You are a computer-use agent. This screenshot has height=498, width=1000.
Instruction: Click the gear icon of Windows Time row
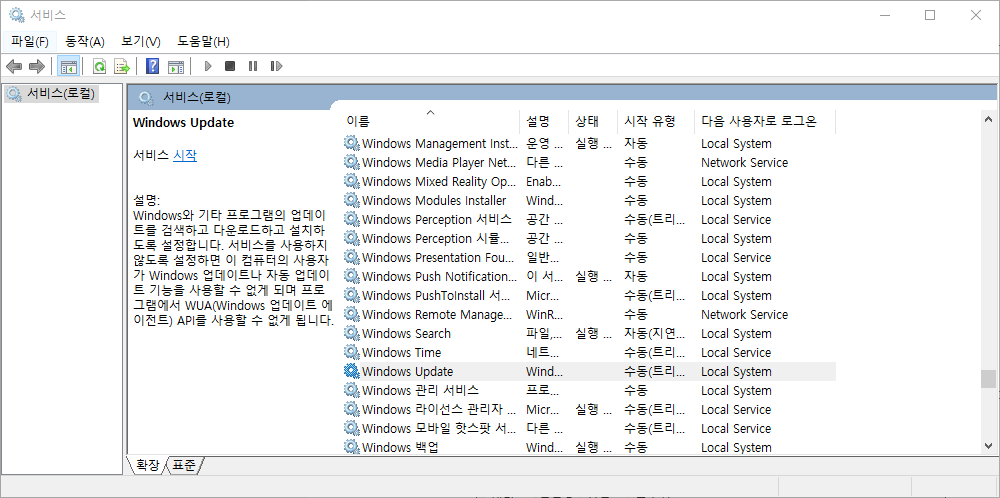coord(351,352)
